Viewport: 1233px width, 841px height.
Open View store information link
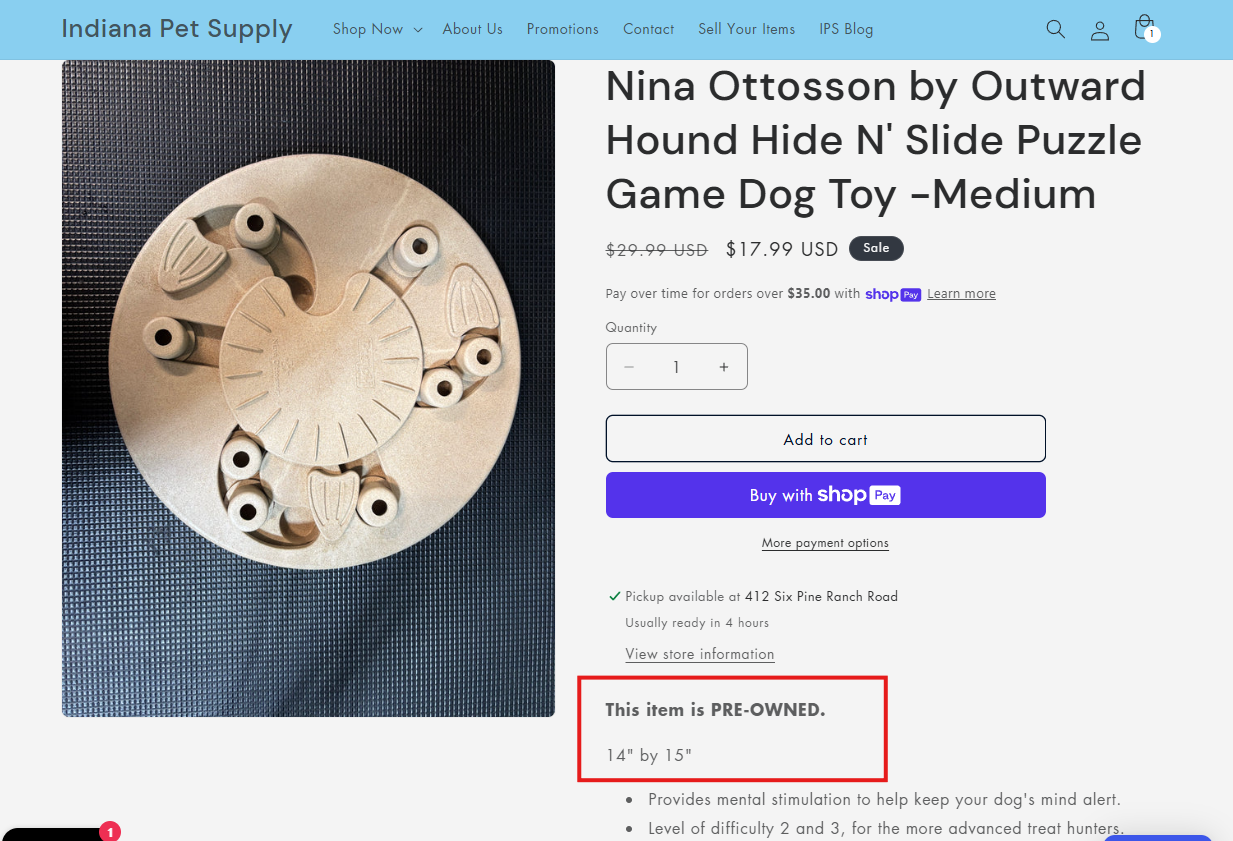700,654
